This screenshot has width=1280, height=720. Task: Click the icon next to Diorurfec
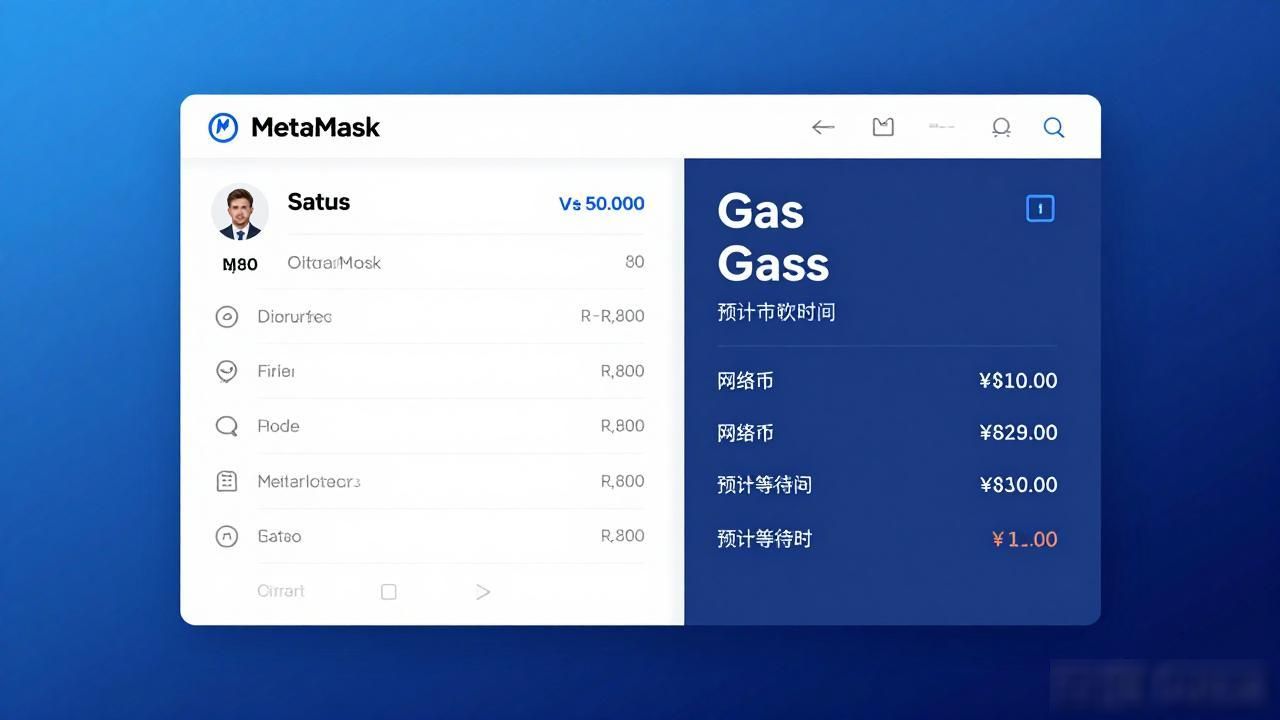227,317
